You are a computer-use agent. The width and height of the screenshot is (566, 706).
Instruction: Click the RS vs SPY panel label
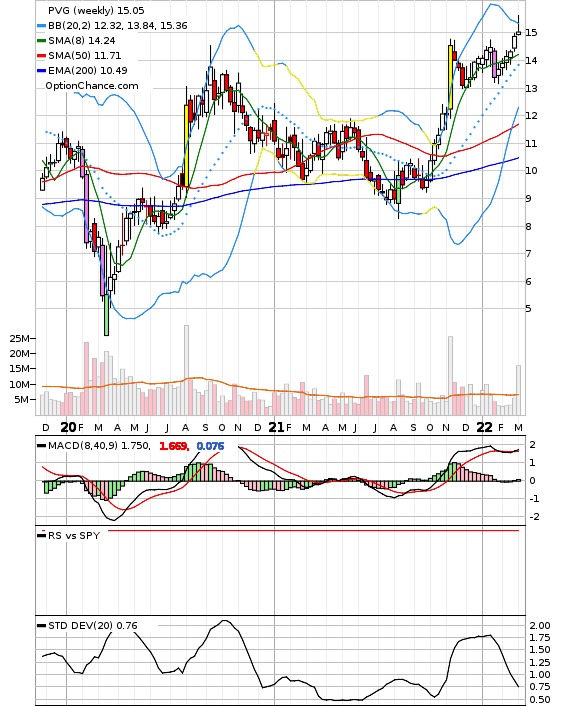74,535
